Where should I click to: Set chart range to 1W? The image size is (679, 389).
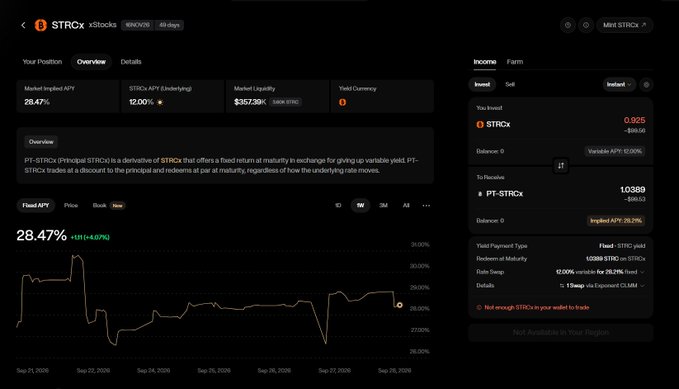pyautogui.click(x=360, y=205)
